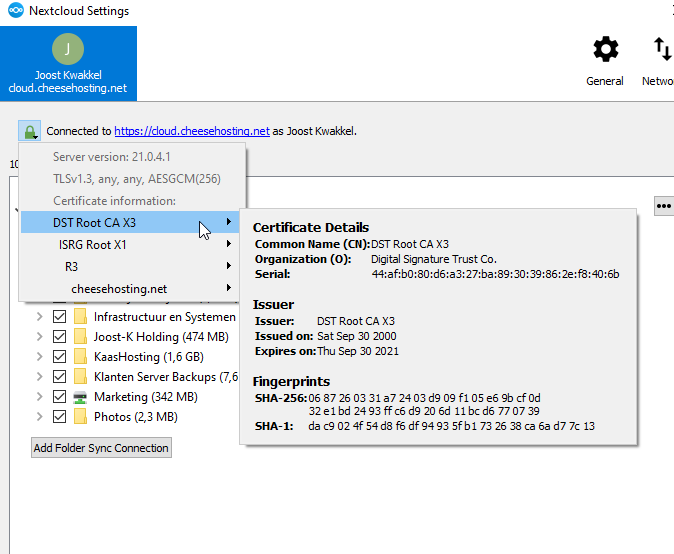Open General settings gear icon
The width and height of the screenshot is (674, 554).
tap(605, 49)
